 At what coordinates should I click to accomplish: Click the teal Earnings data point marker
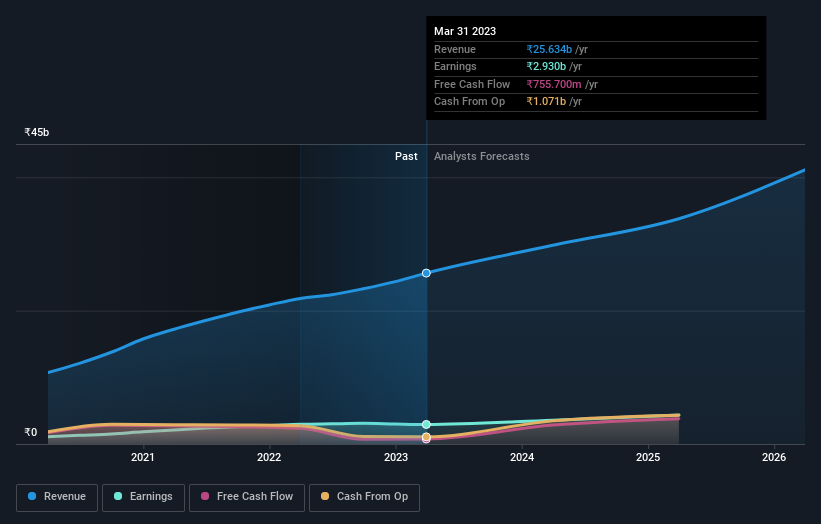pos(426,425)
